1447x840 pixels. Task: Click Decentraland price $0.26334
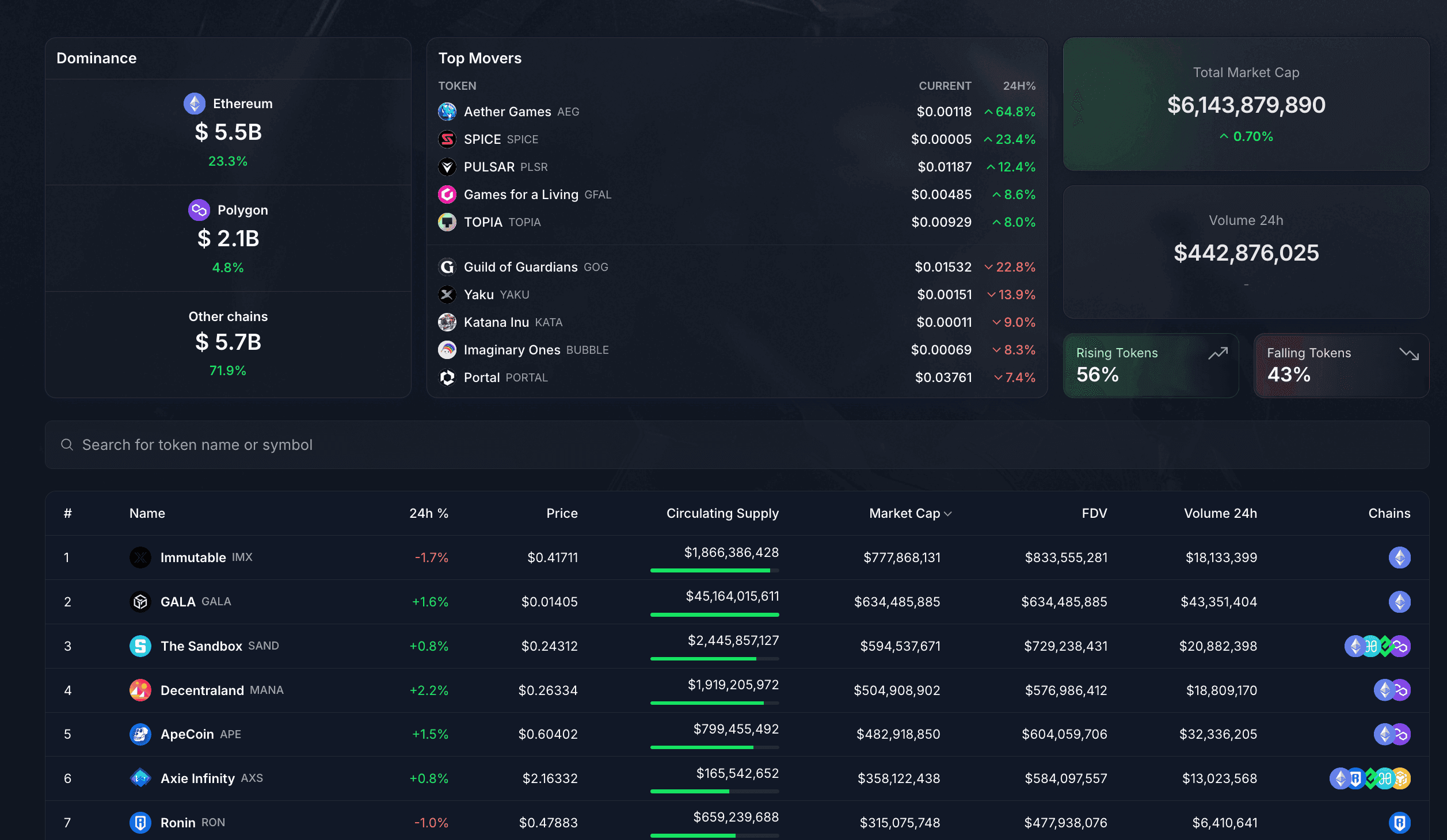click(548, 690)
